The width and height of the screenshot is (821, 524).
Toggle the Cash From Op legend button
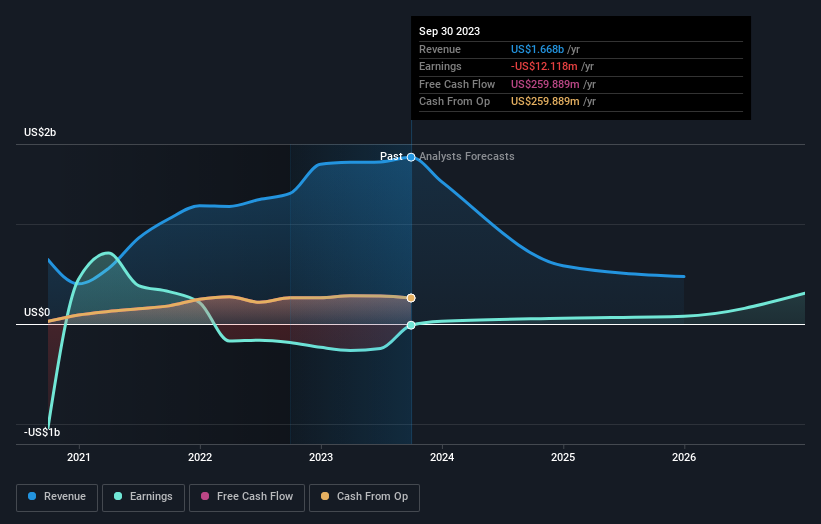click(364, 497)
